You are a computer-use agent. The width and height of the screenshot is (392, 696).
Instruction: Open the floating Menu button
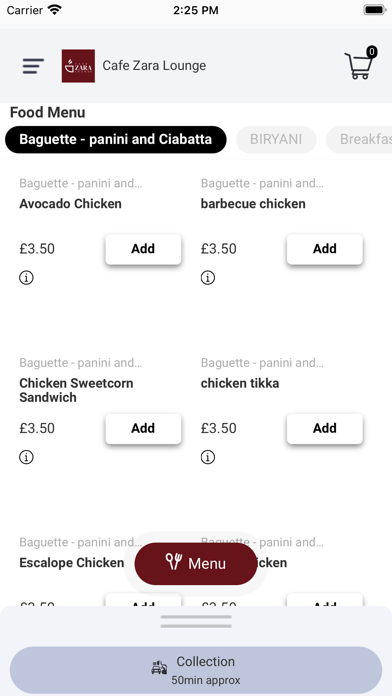pos(196,563)
